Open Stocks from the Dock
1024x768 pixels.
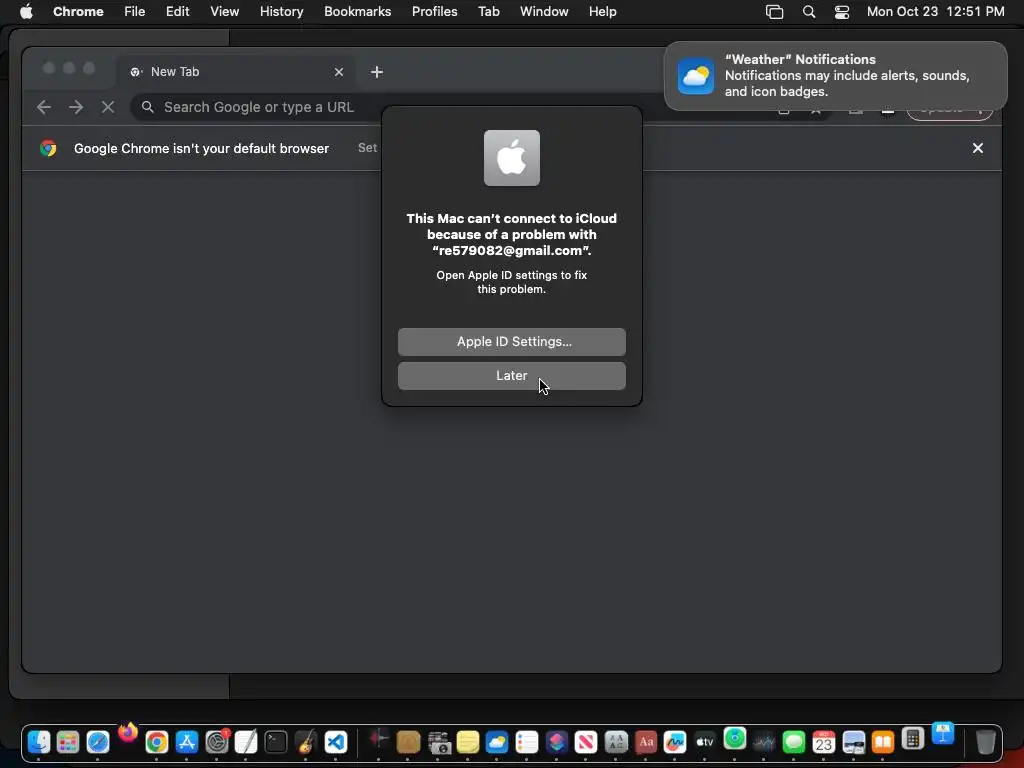click(x=764, y=742)
